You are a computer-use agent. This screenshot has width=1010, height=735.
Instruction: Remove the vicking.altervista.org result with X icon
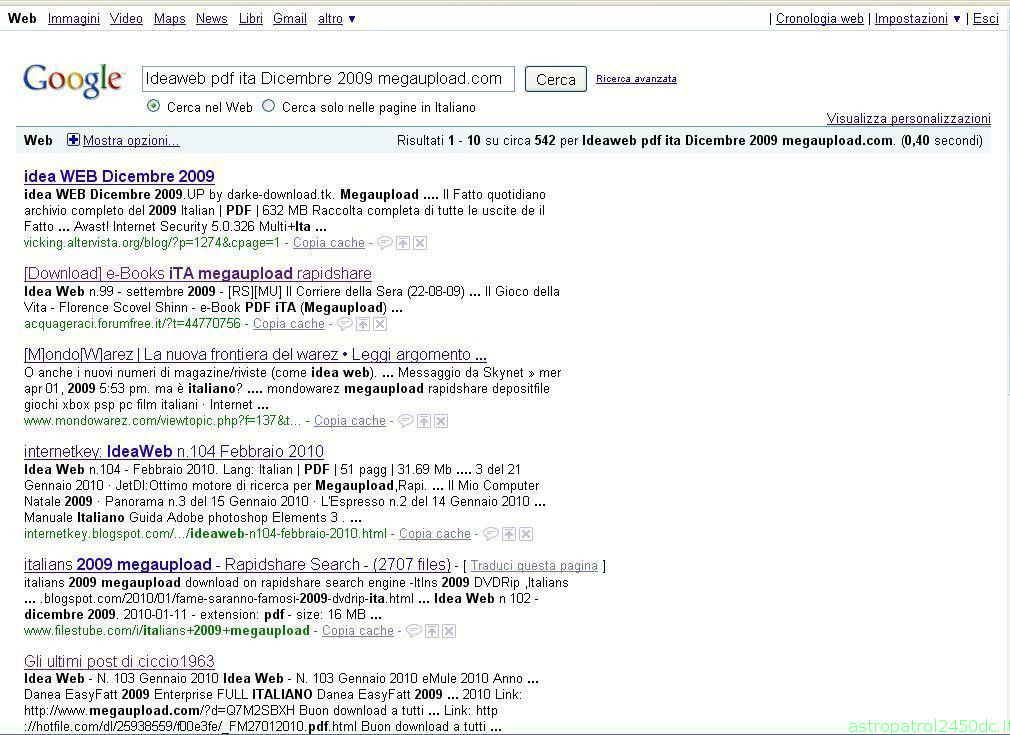tap(420, 243)
